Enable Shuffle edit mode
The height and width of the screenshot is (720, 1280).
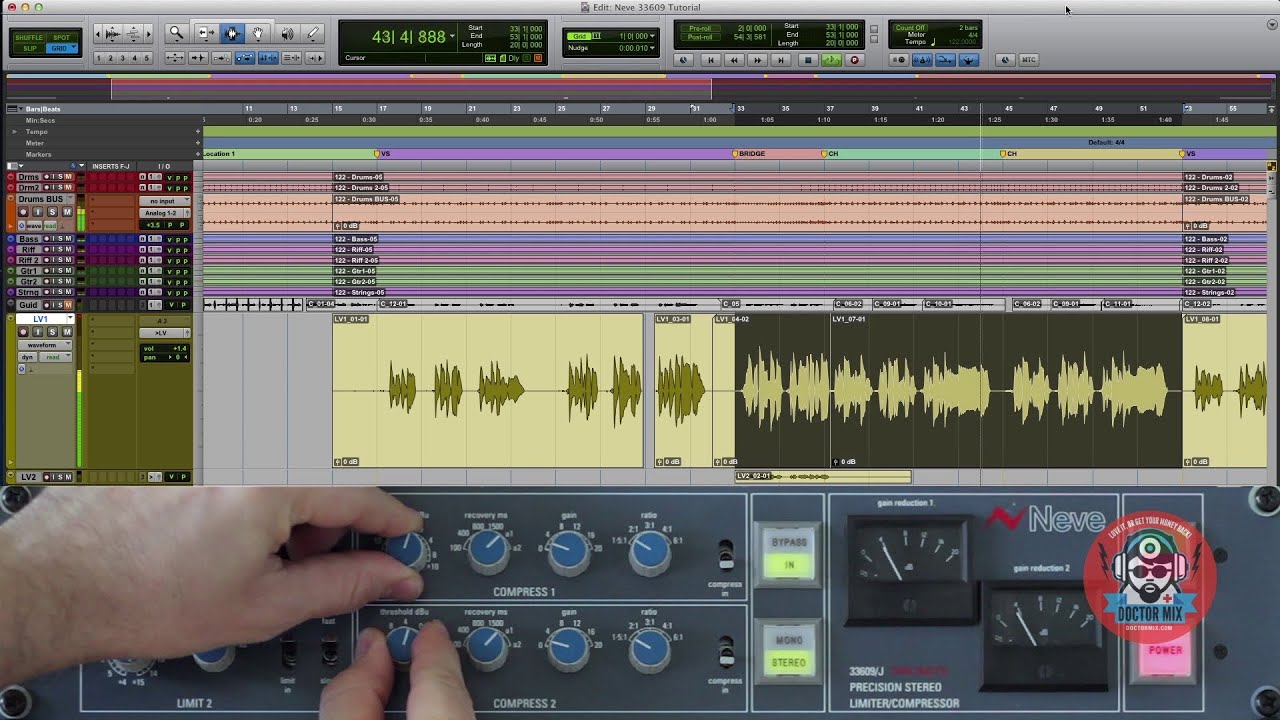(x=29, y=38)
